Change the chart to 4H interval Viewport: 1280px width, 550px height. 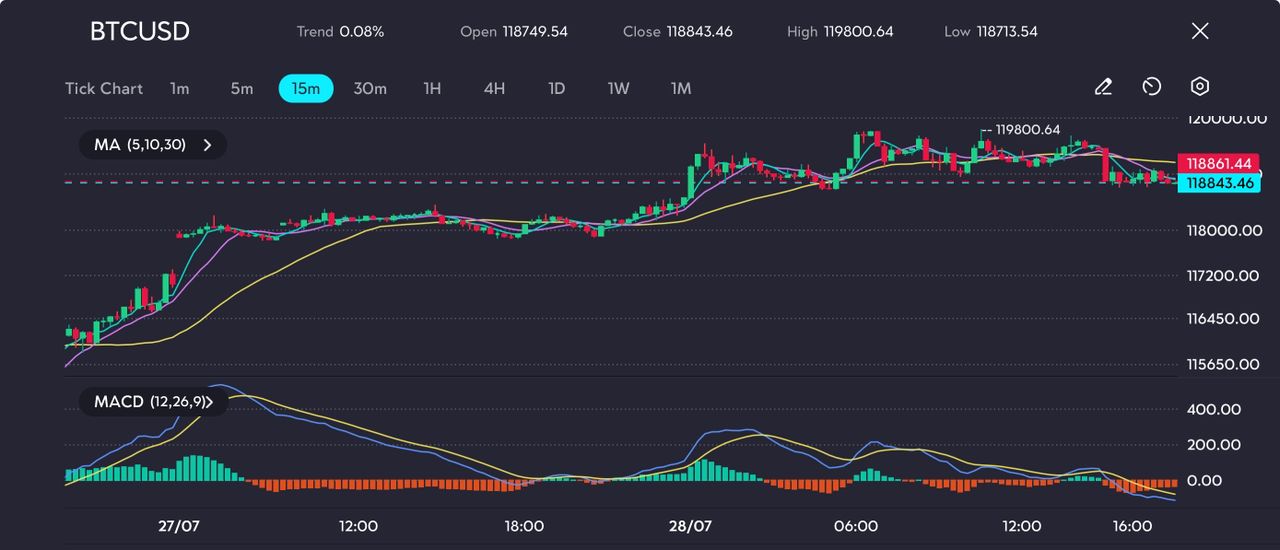point(494,89)
